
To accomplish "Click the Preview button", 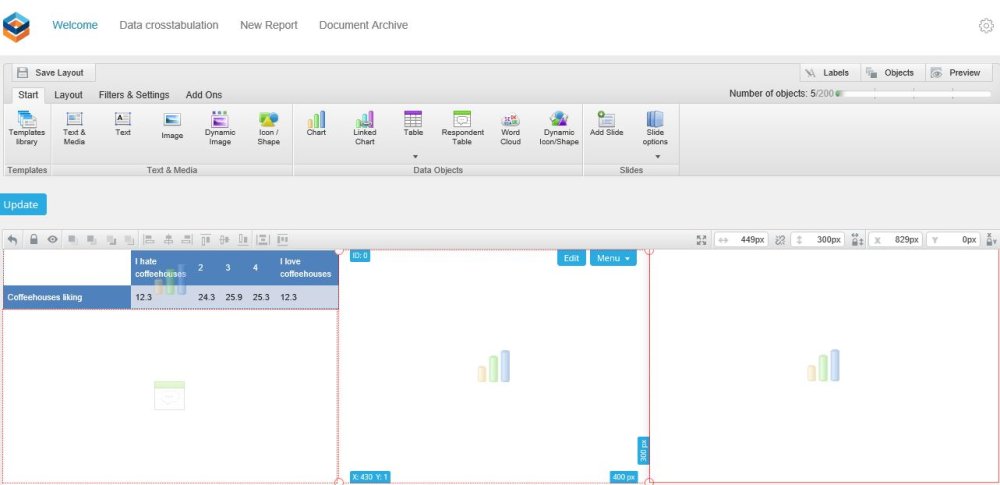I will pyautogui.click(x=959, y=73).
